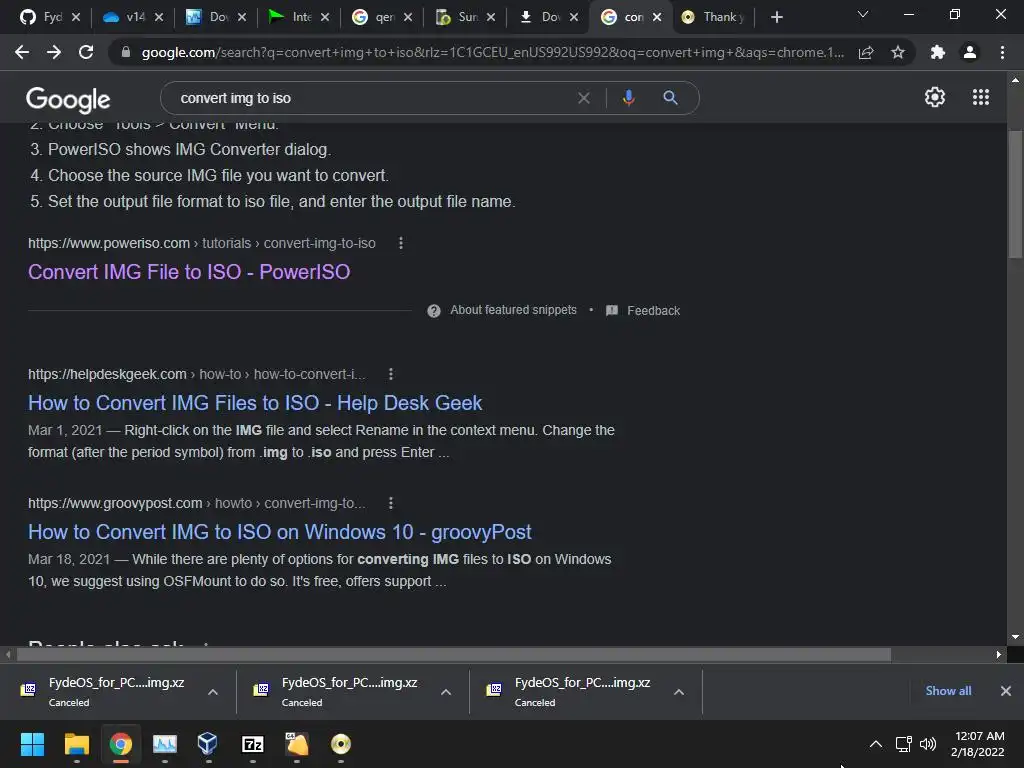The width and height of the screenshot is (1024, 768).
Task: Open Convert IMG File to ISO - PowerISO
Action: (189, 272)
